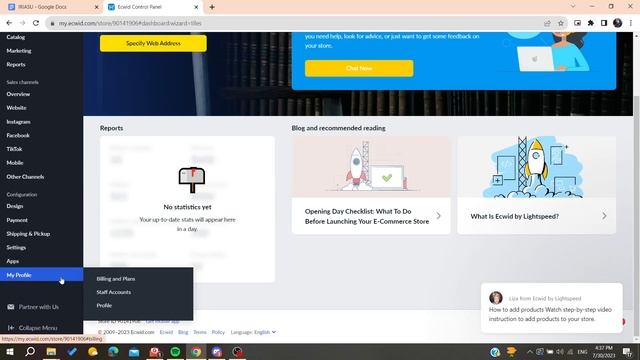Click Liza's avatar in chat popup
This screenshot has height=360, width=640.
[496, 298]
